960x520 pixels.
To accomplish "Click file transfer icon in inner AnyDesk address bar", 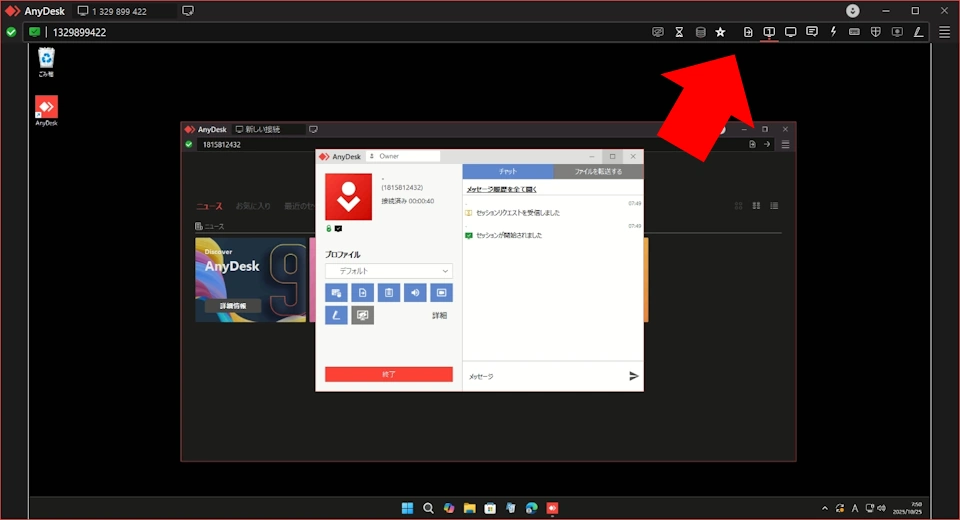I will pyautogui.click(x=752, y=145).
